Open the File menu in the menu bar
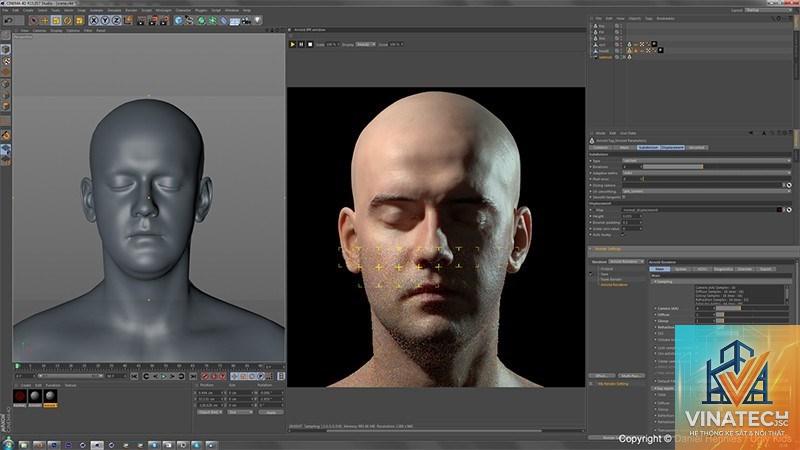This screenshot has height=450, width=800. [x=5, y=10]
